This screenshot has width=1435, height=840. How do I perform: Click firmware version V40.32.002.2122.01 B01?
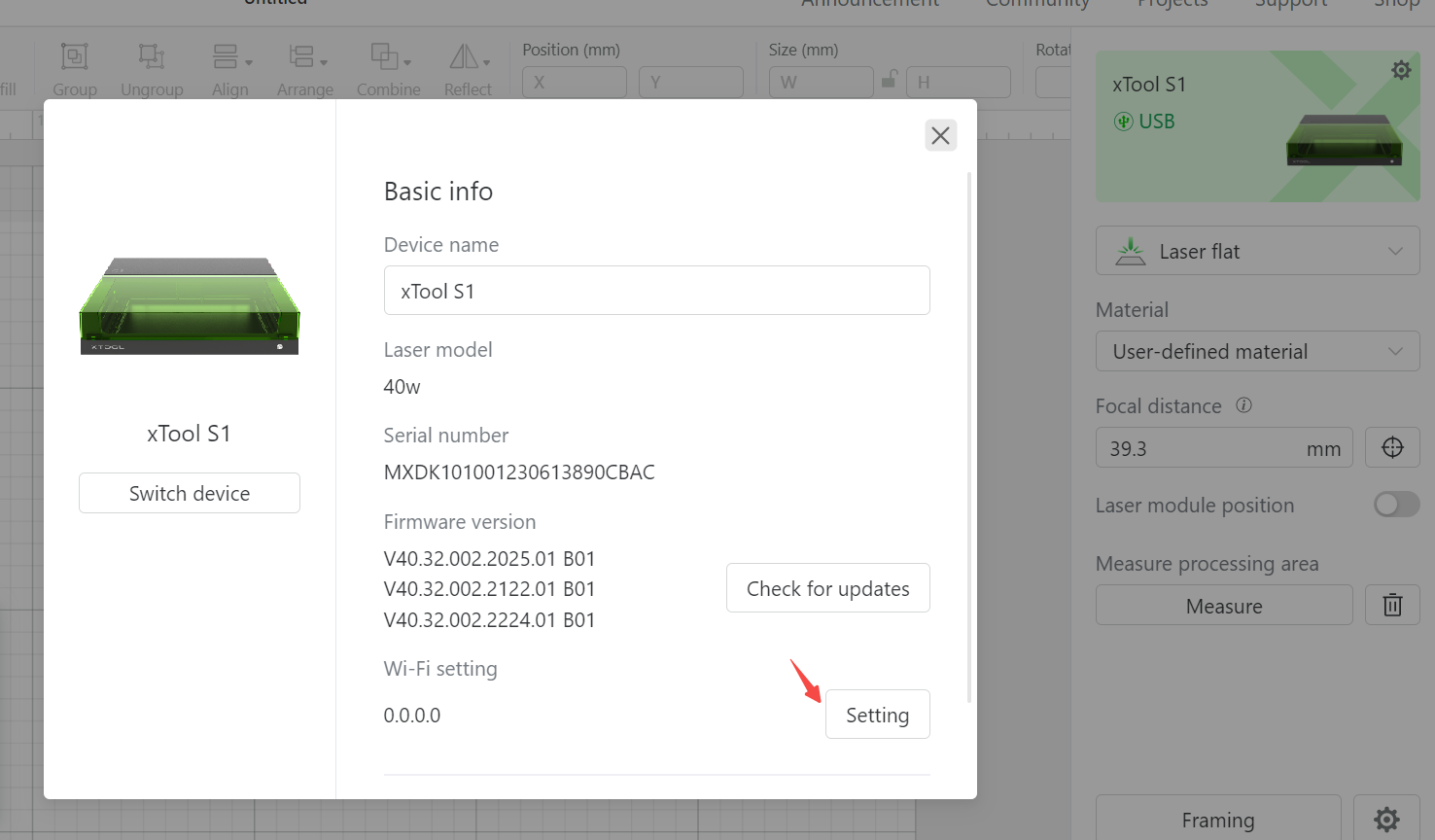[489, 589]
